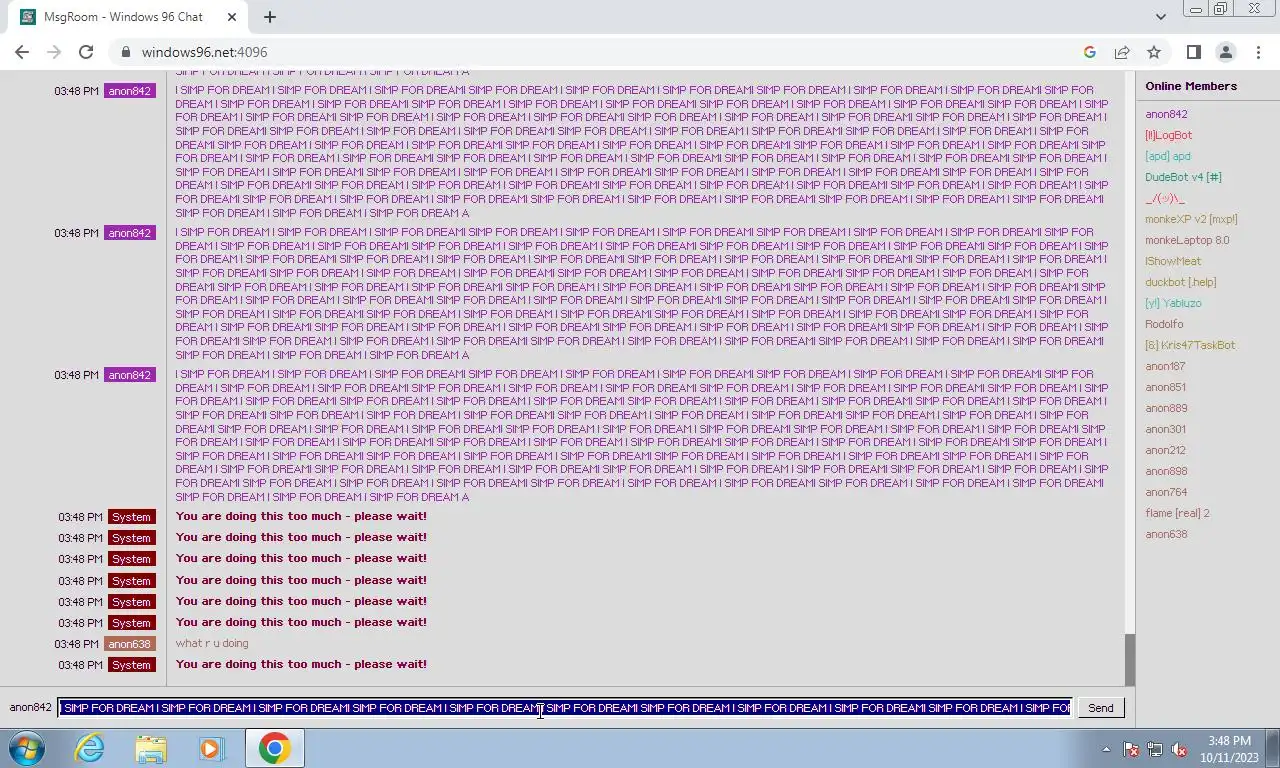Open Windows Media Player from taskbar
The height and width of the screenshot is (768, 1280).
[x=211, y=748]
